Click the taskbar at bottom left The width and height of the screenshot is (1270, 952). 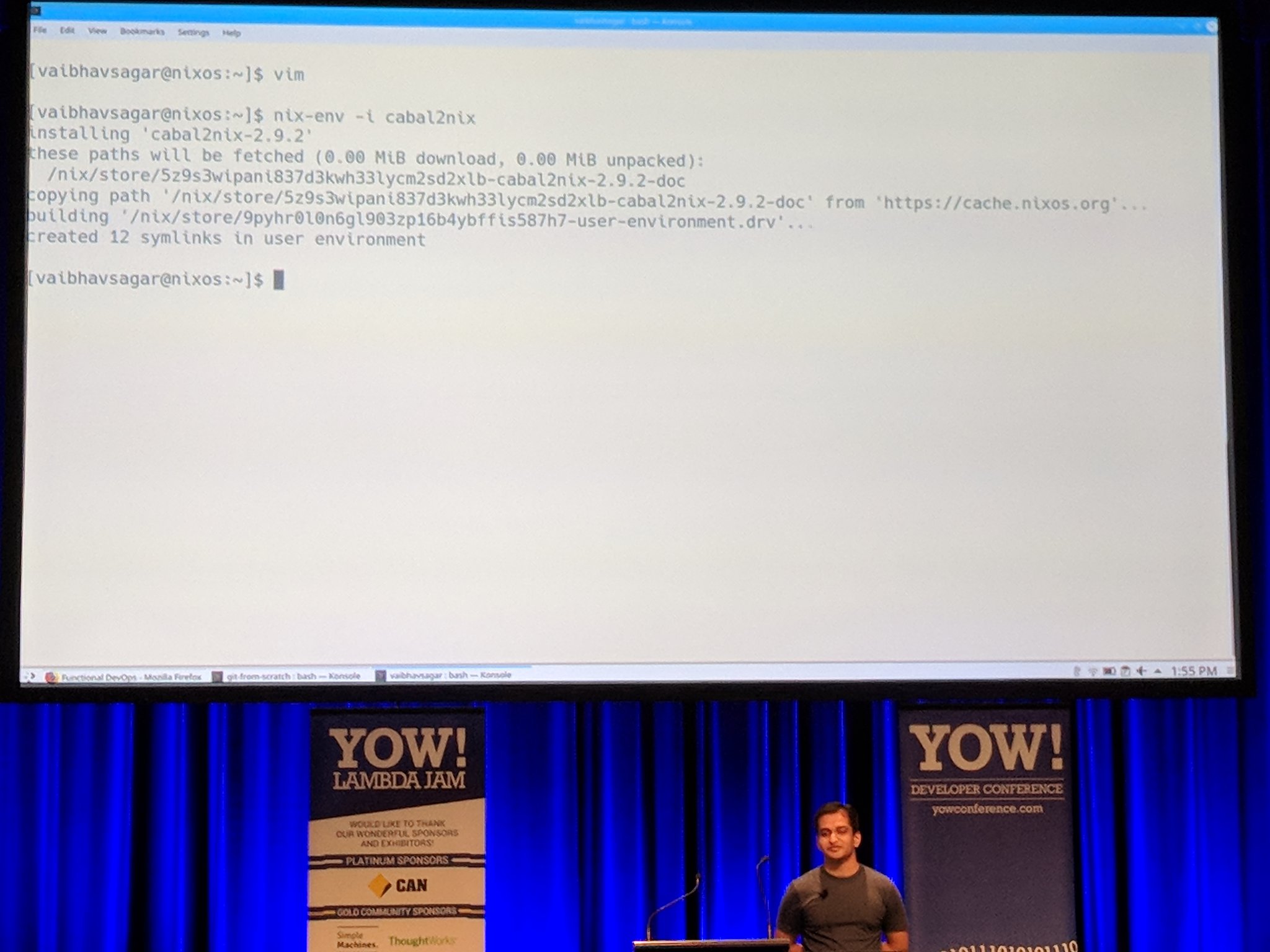point(30,680)
